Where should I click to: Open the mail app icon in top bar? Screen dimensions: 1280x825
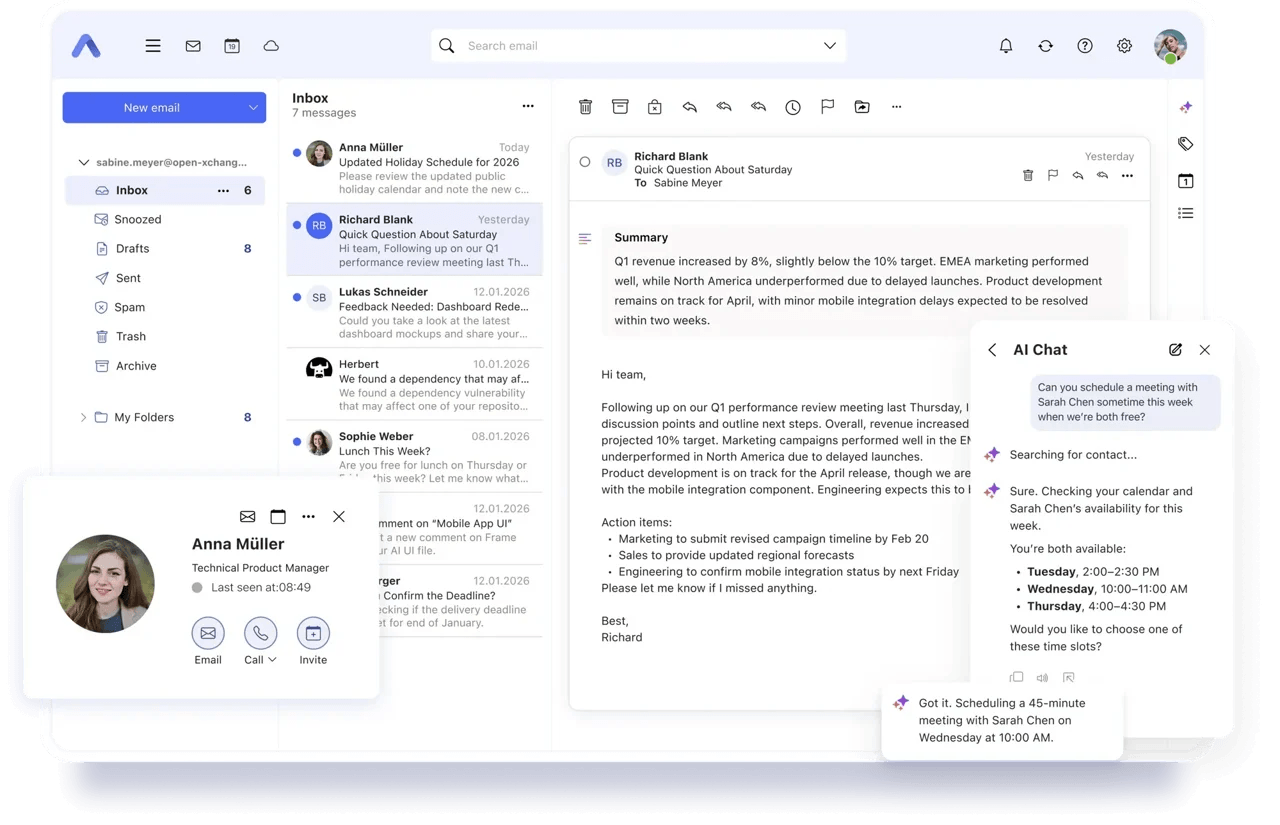click(193, 46)
